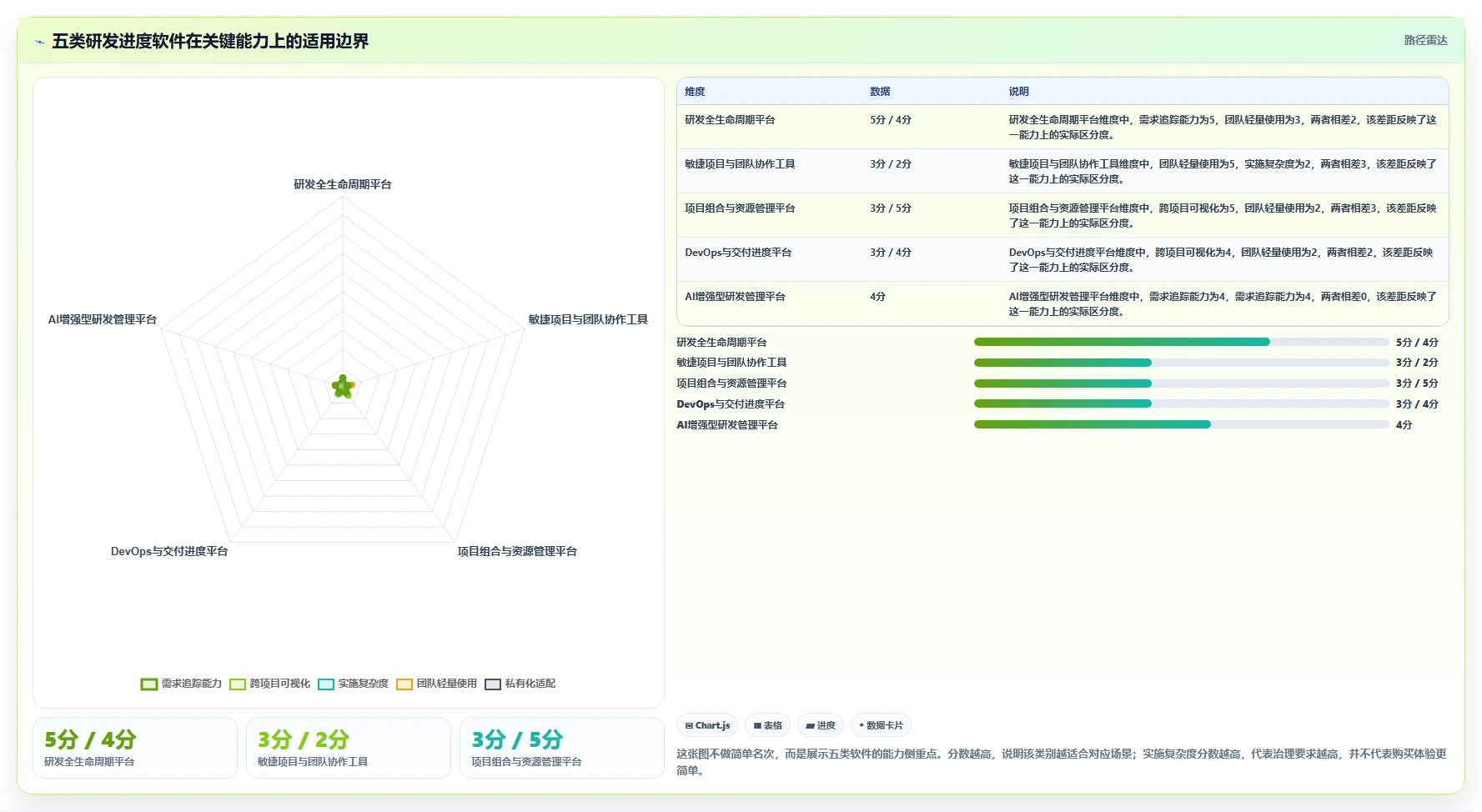
Task: Open the 3分 / 5分 项目组合与资源管理平台 data card
Action: coord(562,748)
